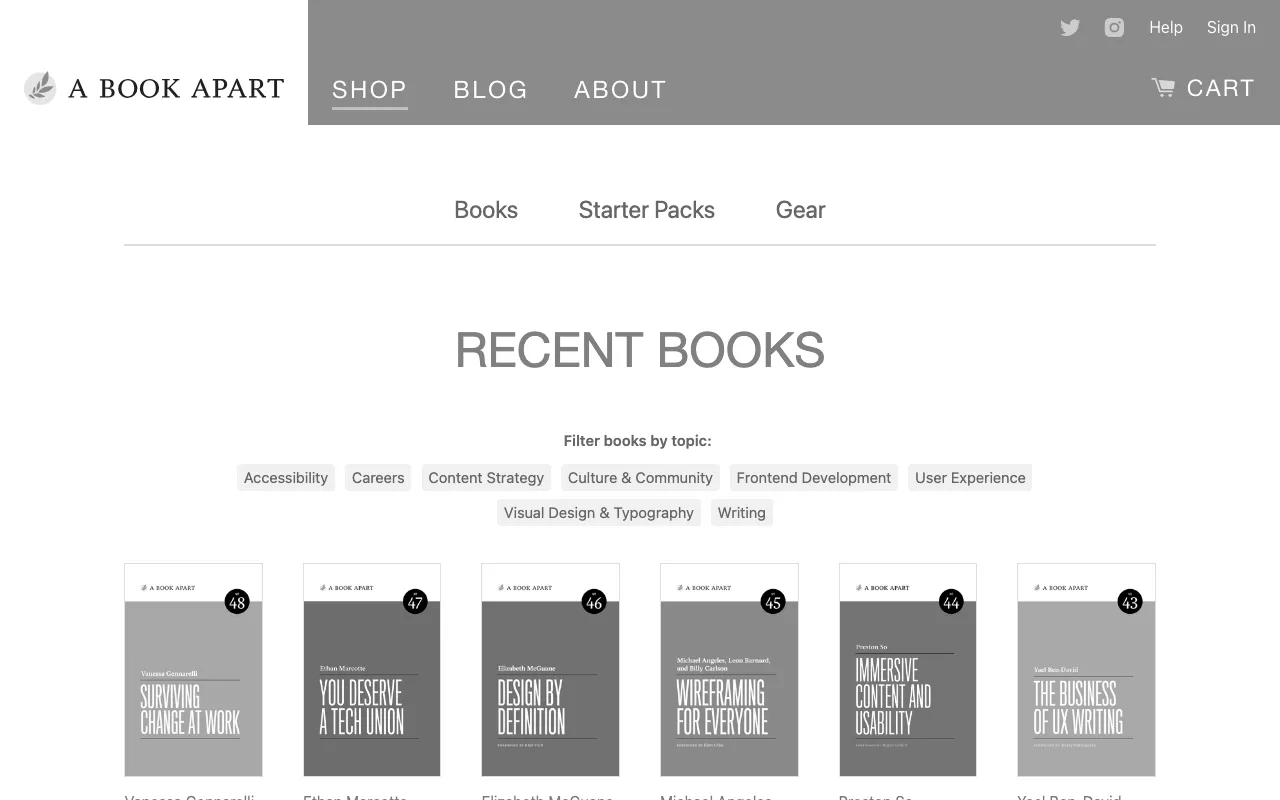Filter books by Careers topic
Image resolution: width=1280 pixels, height=800 pixels.
378,478
